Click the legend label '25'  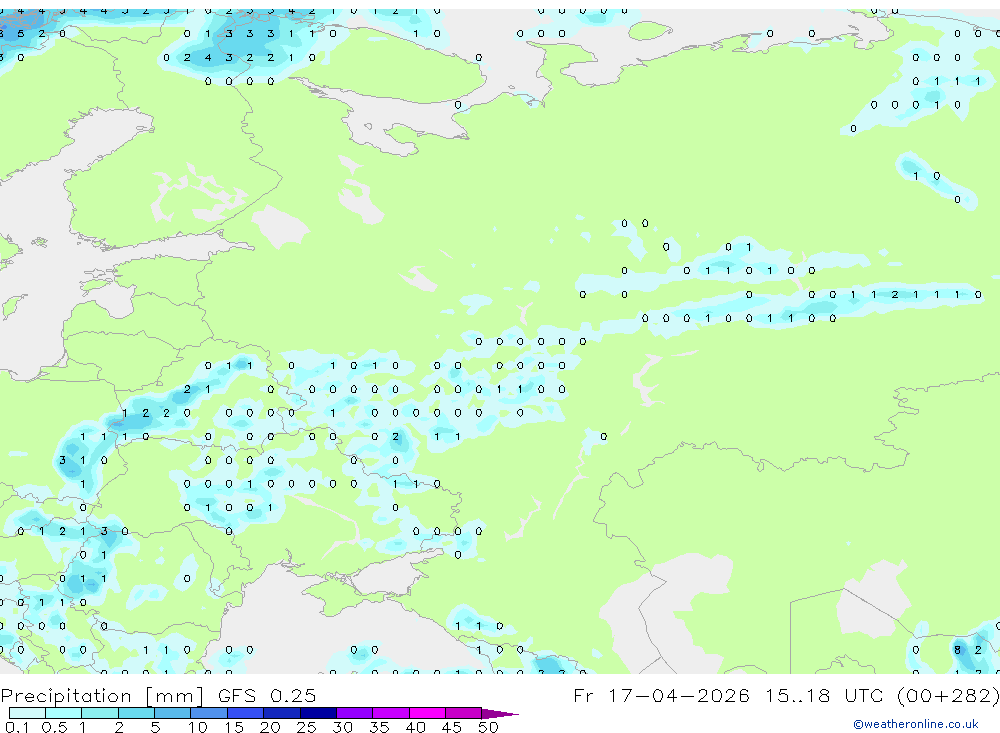pos(306,727)
